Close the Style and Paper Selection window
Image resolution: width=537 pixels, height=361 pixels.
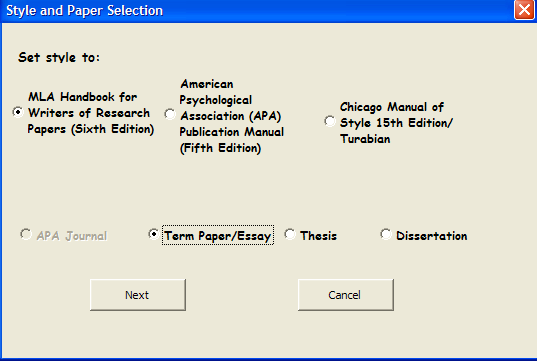pyautogui.click(x=524, y=10)
